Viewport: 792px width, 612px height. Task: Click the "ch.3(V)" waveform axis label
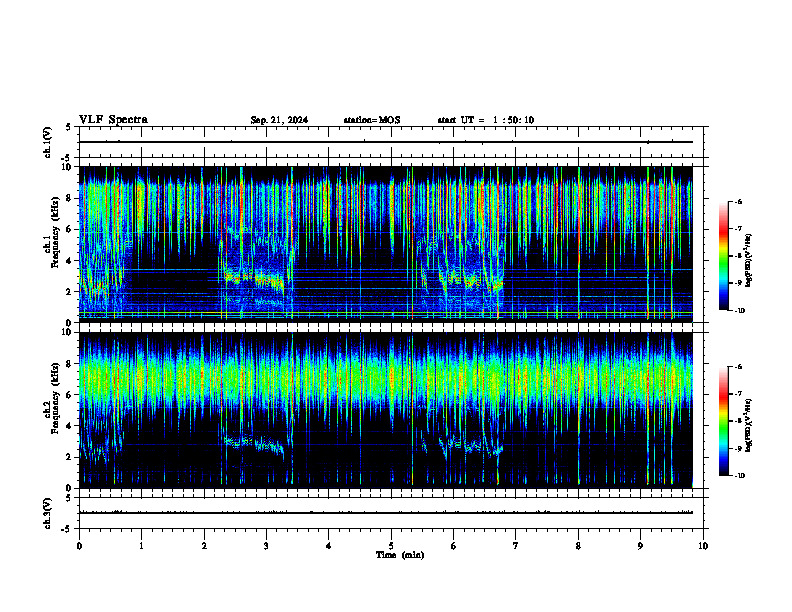coord(48,513)
